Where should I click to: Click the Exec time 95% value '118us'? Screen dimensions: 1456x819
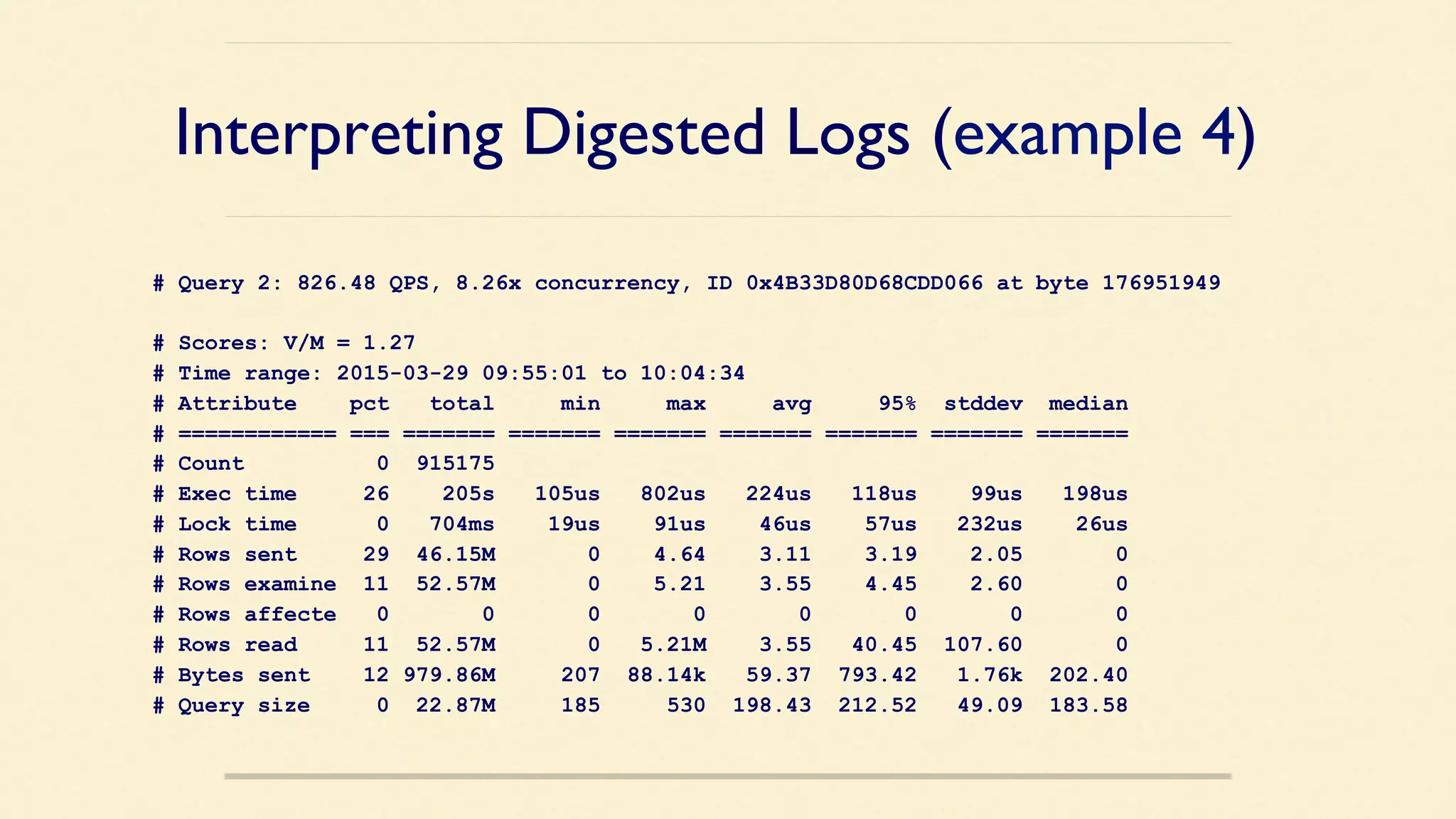click(x=884, y=494)
